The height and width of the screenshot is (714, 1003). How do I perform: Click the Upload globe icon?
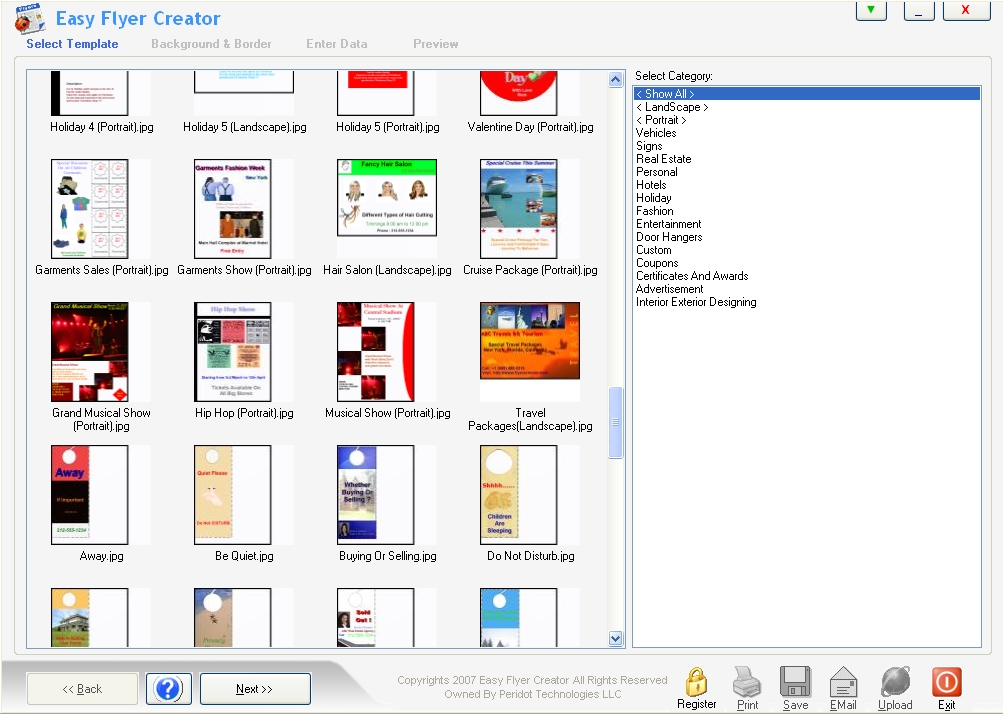tap(895, 681)
